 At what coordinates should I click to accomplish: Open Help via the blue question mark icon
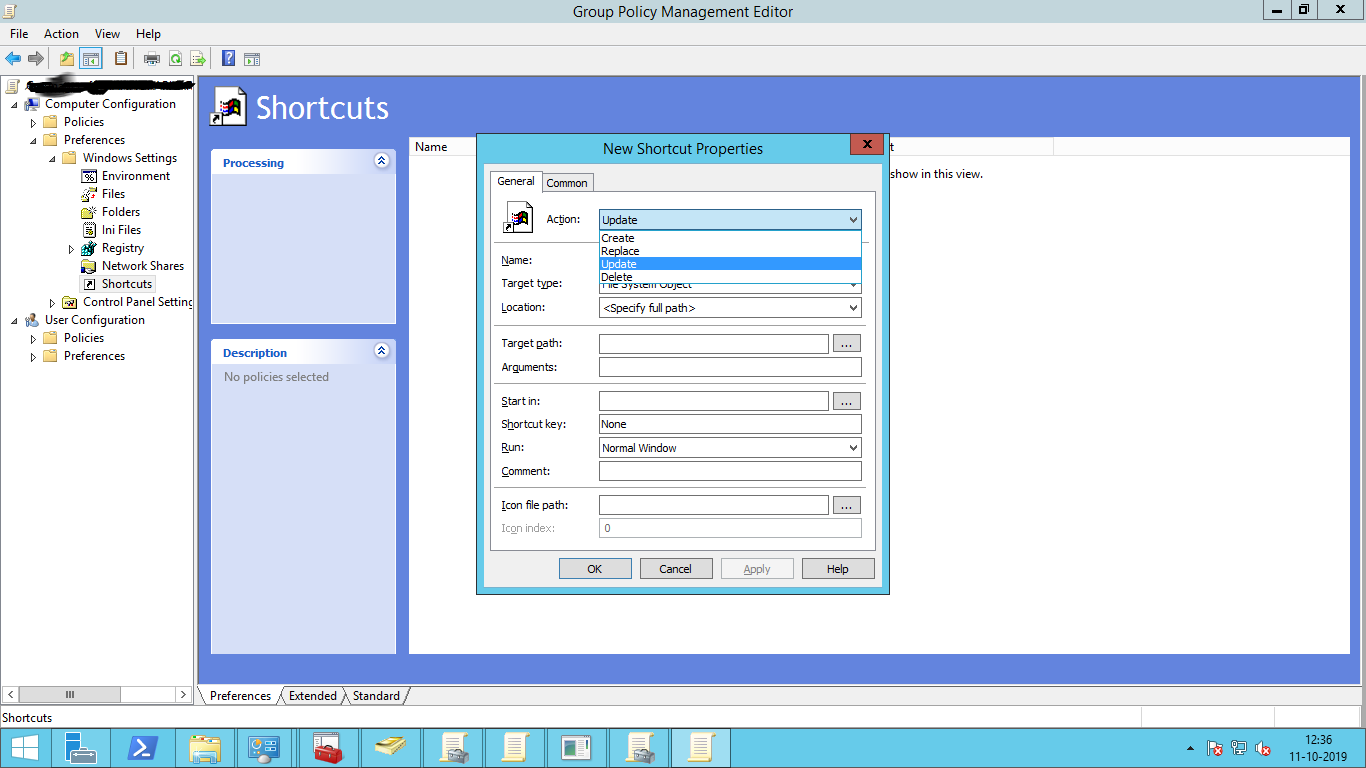pyautogui.click(x=228, y=59)
